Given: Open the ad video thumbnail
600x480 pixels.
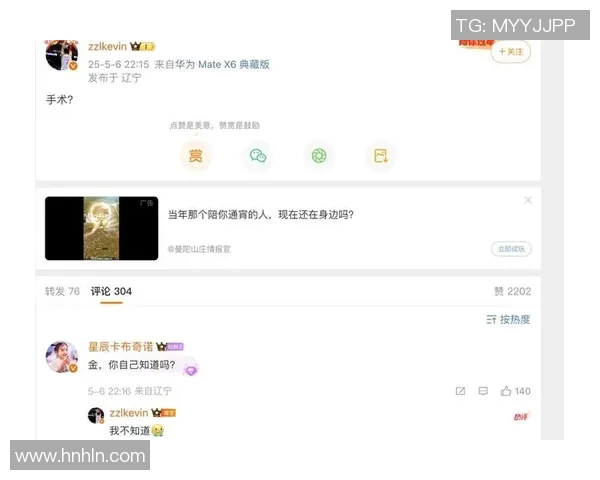Looking at the screenshot, I should (101, 229).
